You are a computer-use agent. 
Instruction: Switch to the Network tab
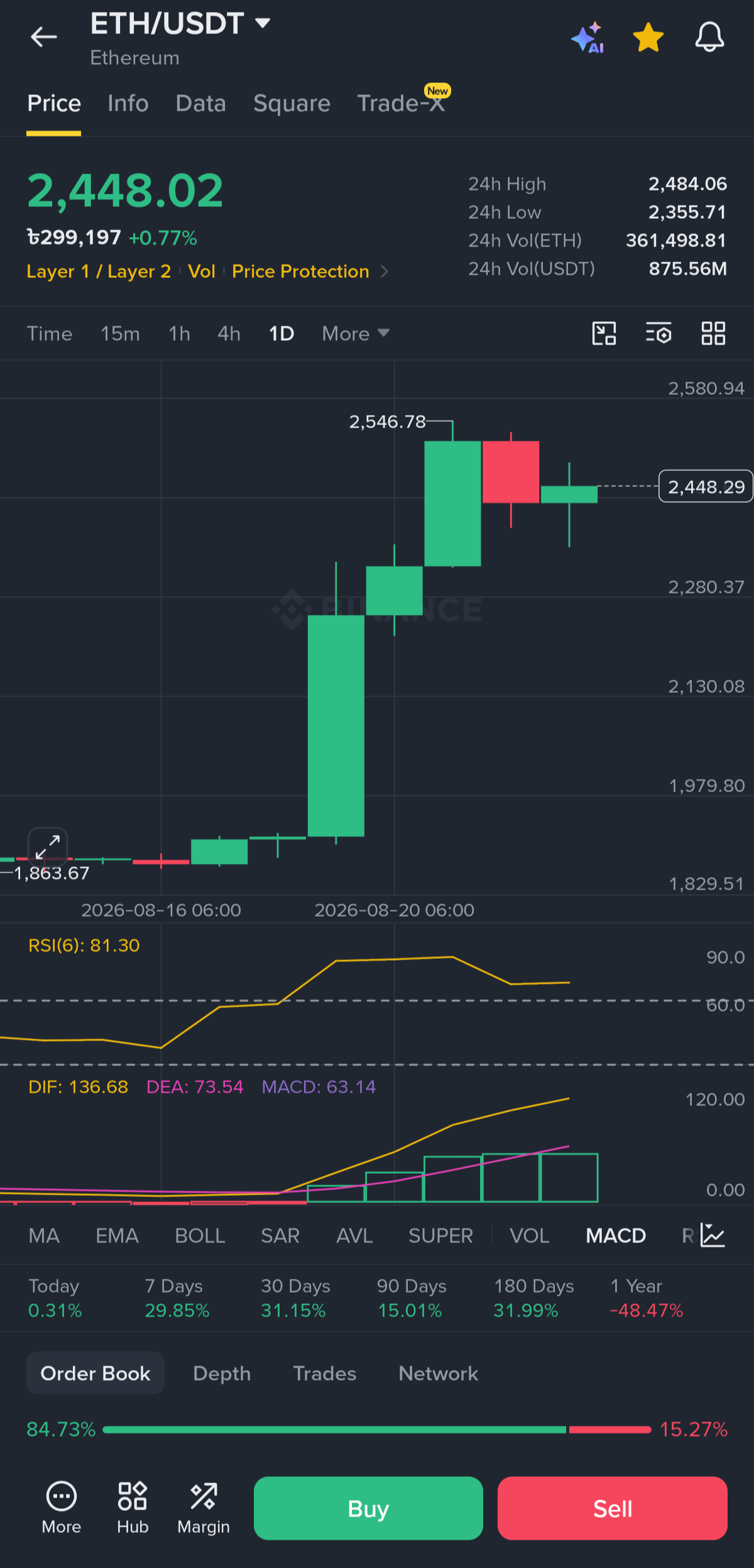pos(439,1374)
